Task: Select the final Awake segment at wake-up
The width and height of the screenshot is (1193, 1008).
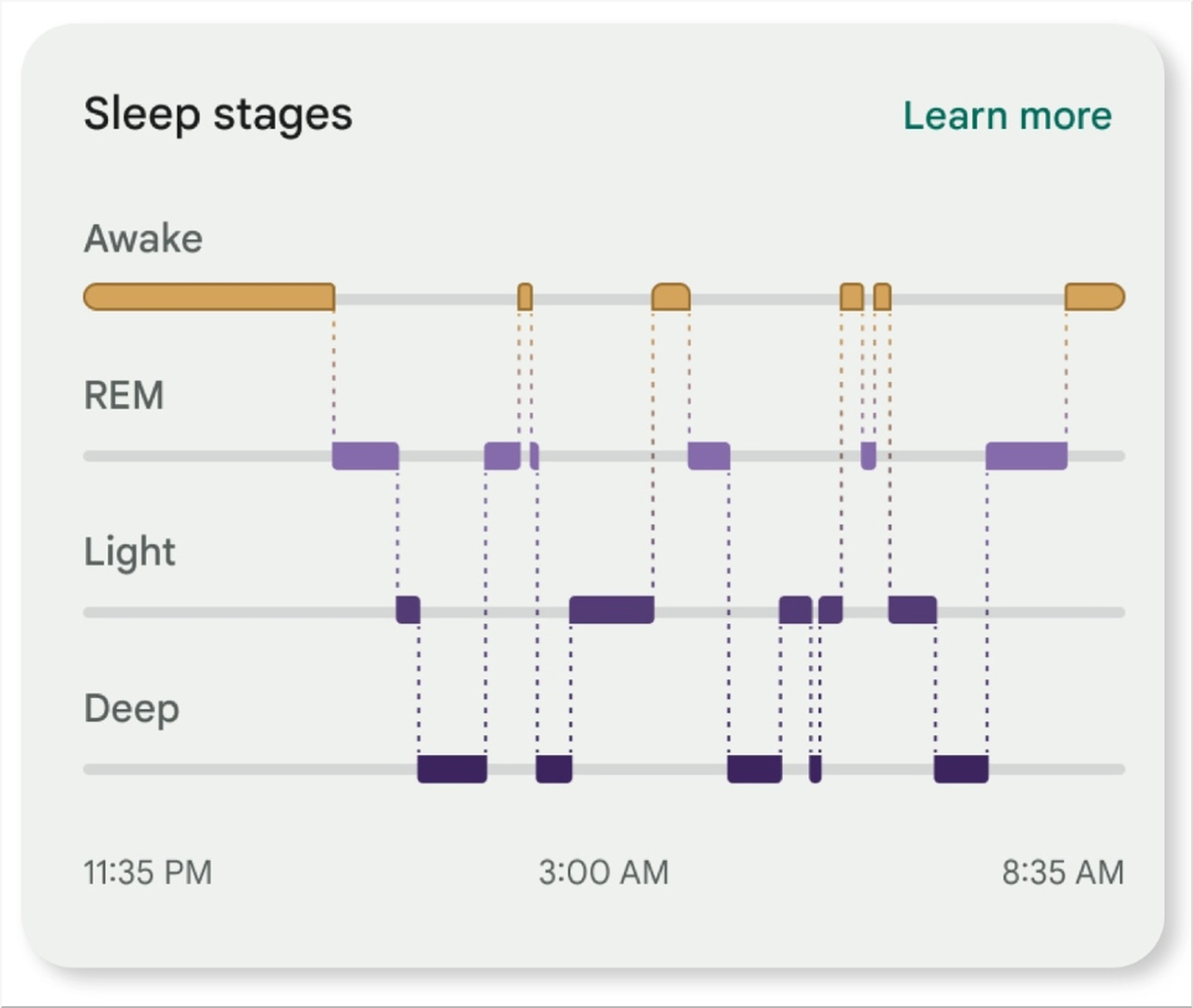Action: coord(1095,297)
